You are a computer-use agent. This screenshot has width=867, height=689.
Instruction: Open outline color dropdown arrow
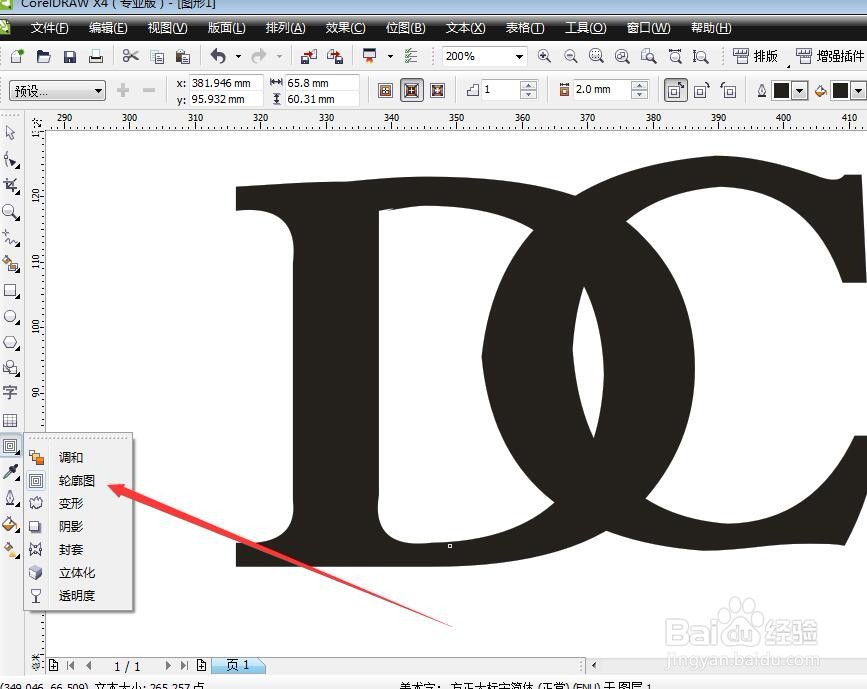800,91
